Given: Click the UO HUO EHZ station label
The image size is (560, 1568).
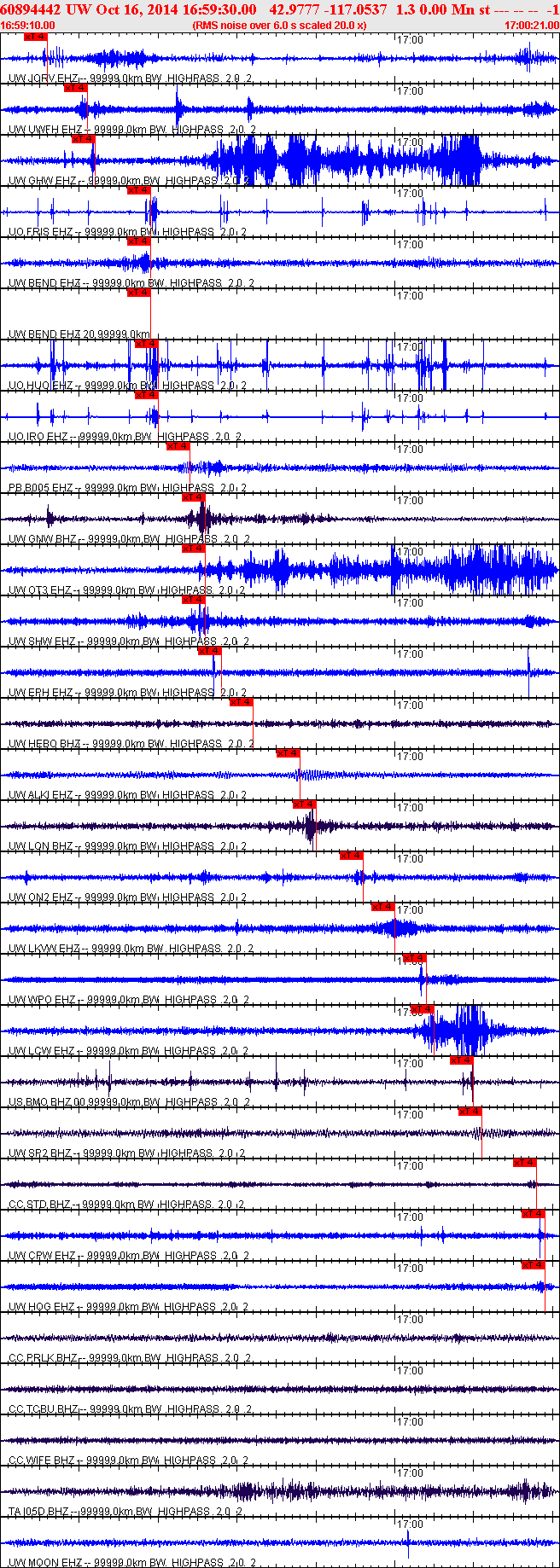Looking at the screenshot, I should [127, 386].
